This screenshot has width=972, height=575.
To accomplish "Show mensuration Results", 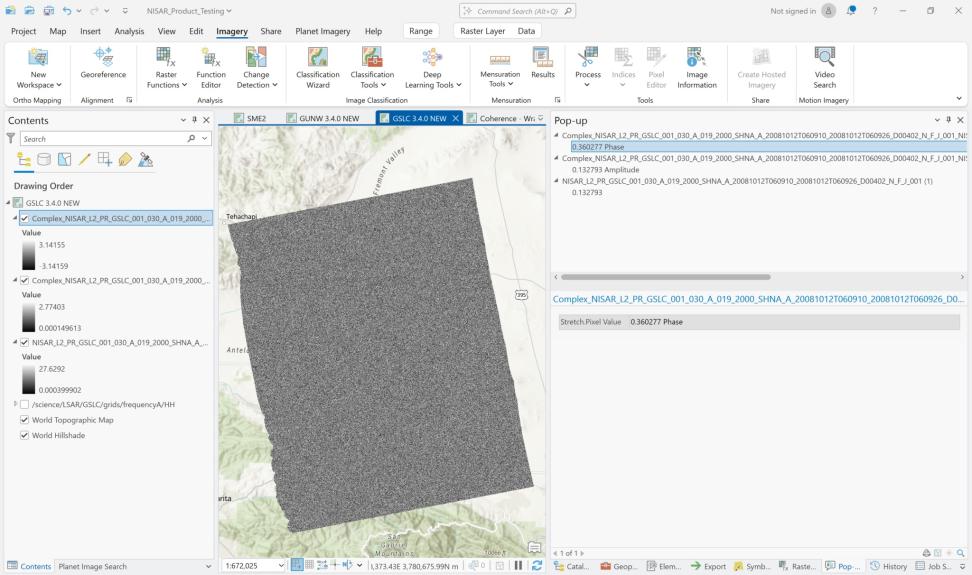I will [542, 63].
